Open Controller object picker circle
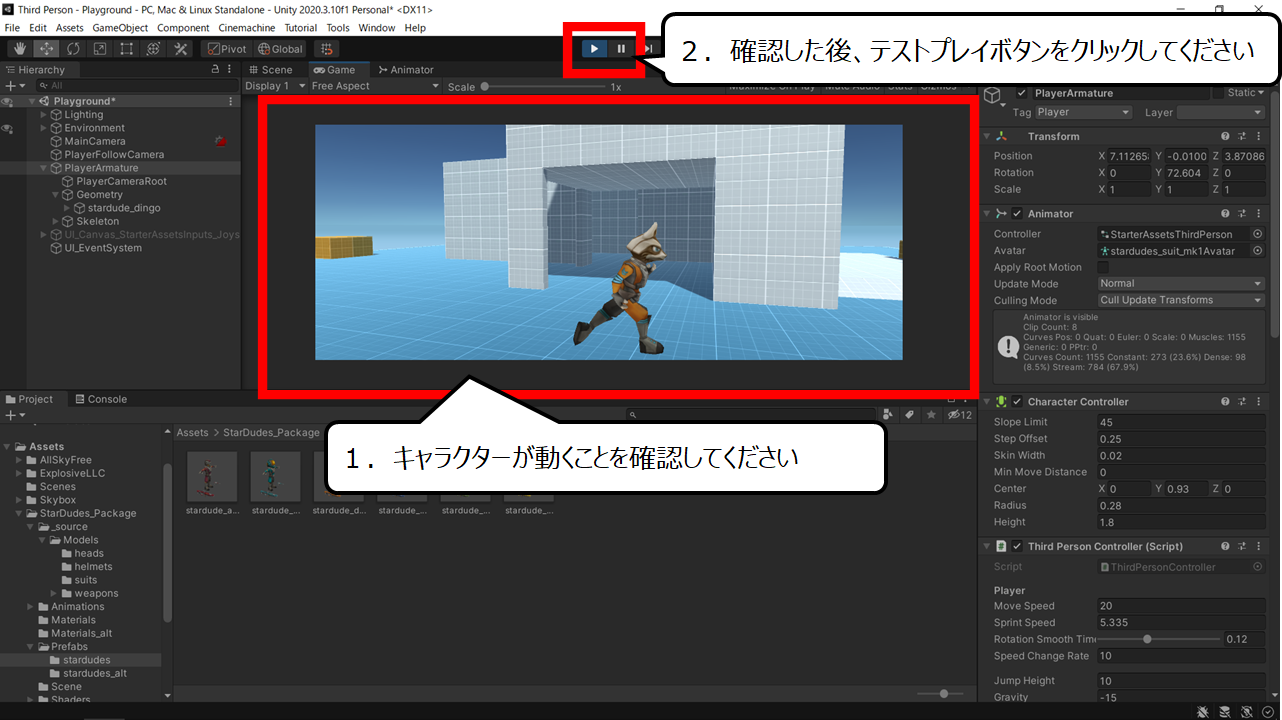 pyautogui.click(x=1258, y=234)
